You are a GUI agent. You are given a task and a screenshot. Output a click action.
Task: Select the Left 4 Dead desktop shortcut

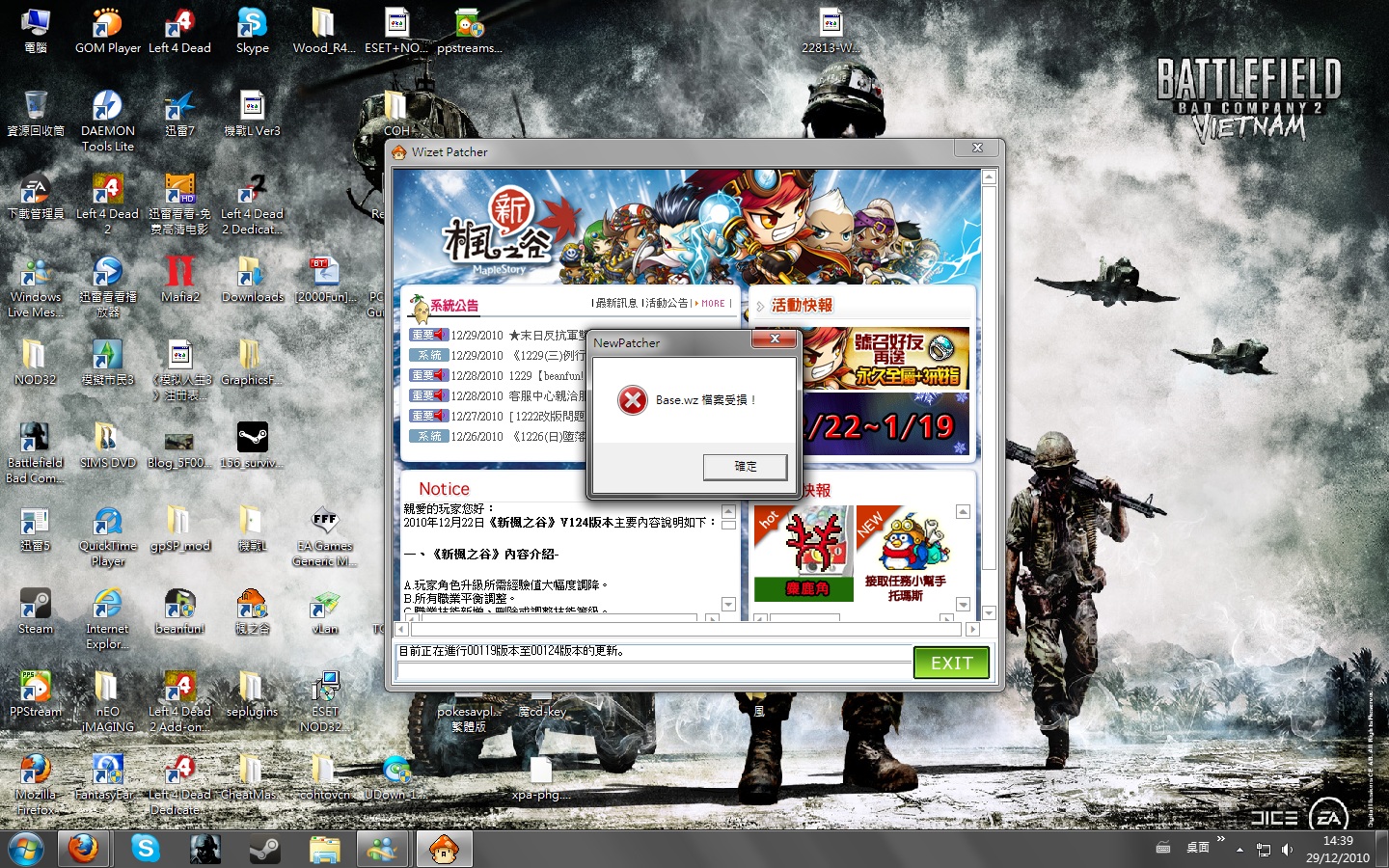pos(179,31)
